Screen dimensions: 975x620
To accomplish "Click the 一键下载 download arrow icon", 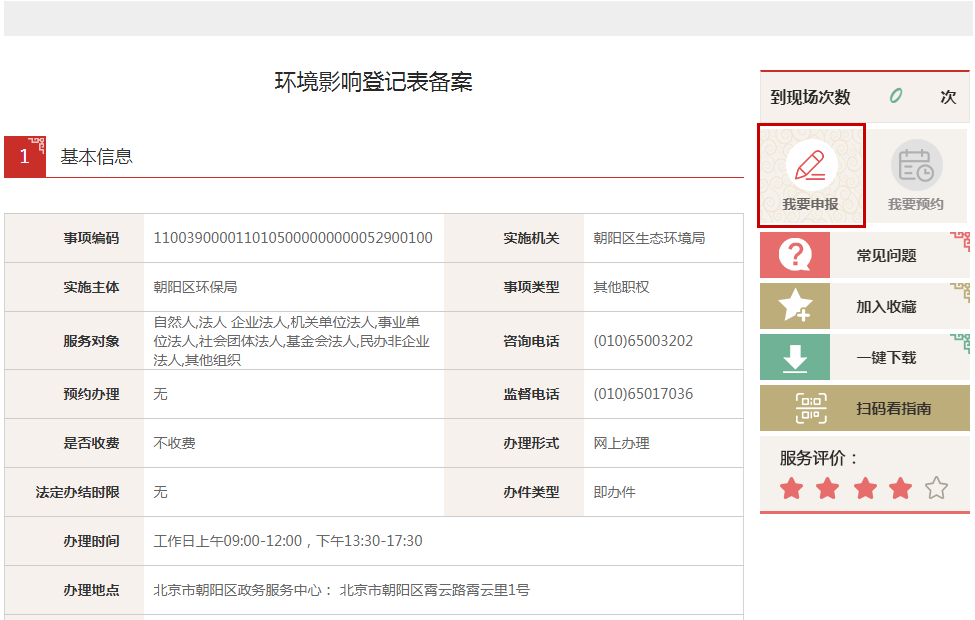I will pyautogui.click(x=795, y=357).
